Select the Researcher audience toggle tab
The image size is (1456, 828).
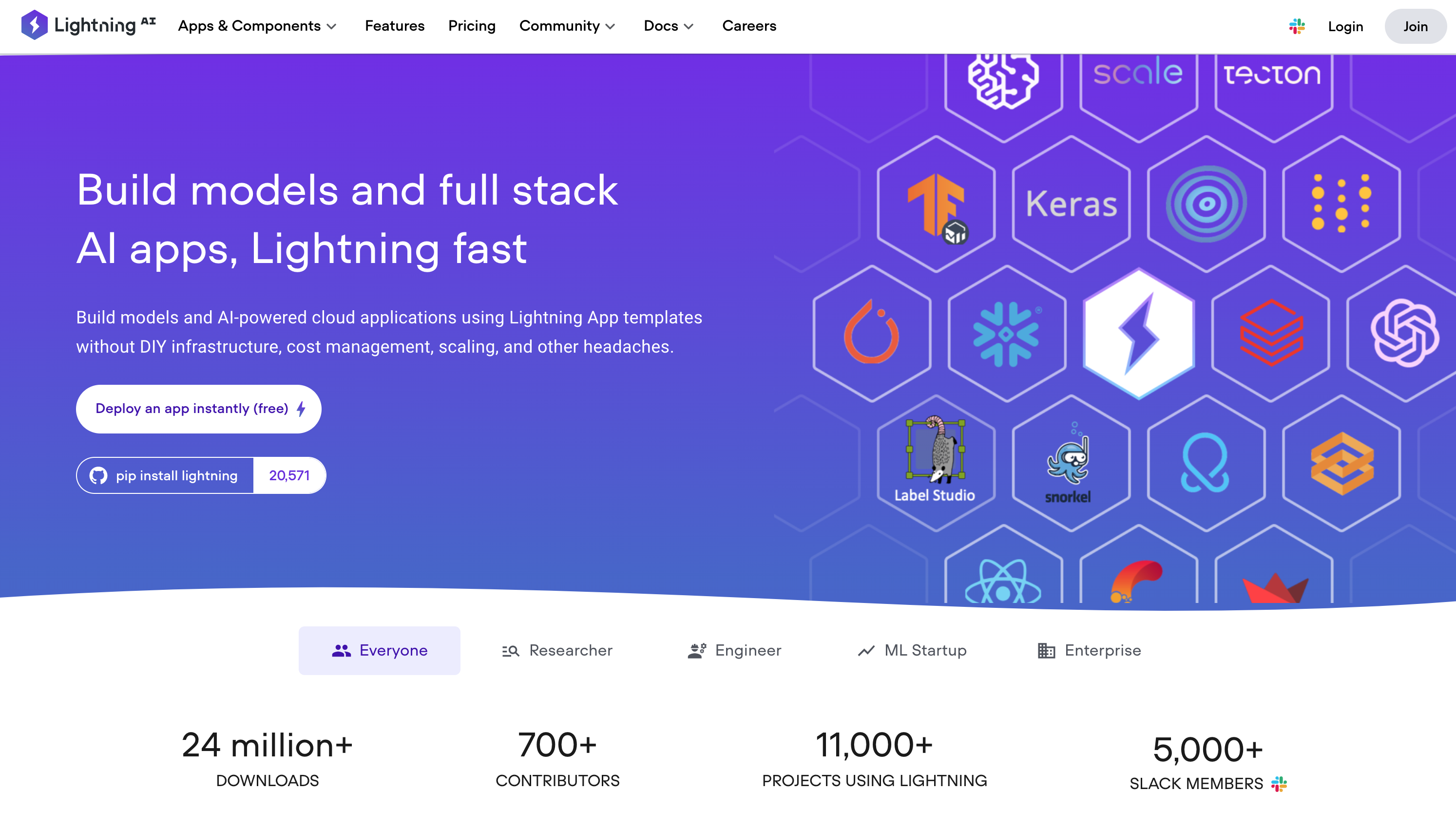(557, 650)
